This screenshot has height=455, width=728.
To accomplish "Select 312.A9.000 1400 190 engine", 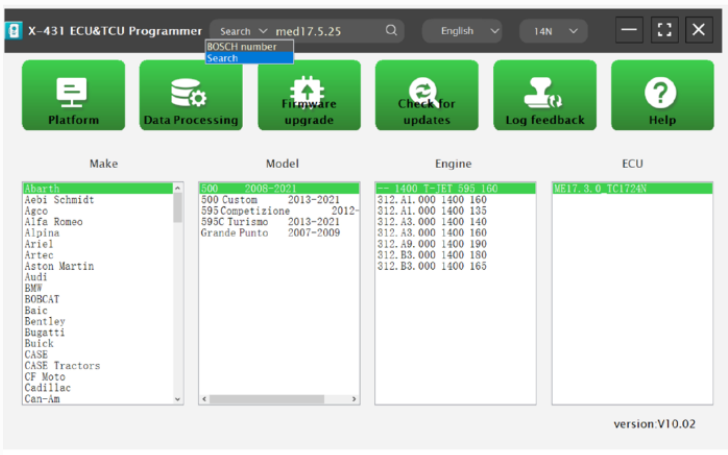I will pyautogui.click(x=431, y=244).
